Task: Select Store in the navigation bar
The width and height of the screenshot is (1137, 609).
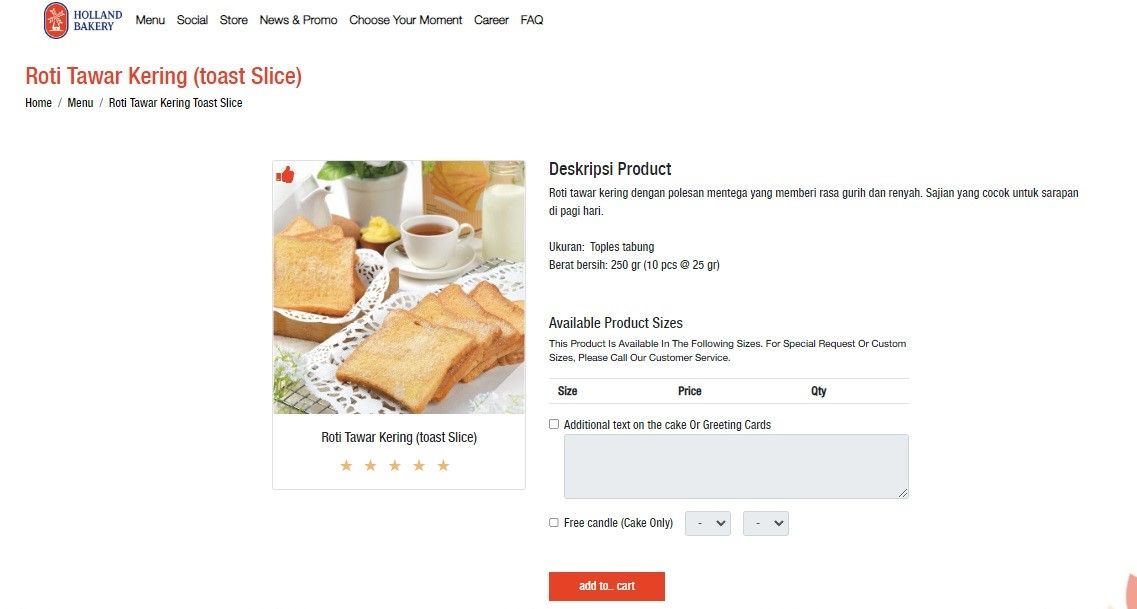Action: [233, 19]
